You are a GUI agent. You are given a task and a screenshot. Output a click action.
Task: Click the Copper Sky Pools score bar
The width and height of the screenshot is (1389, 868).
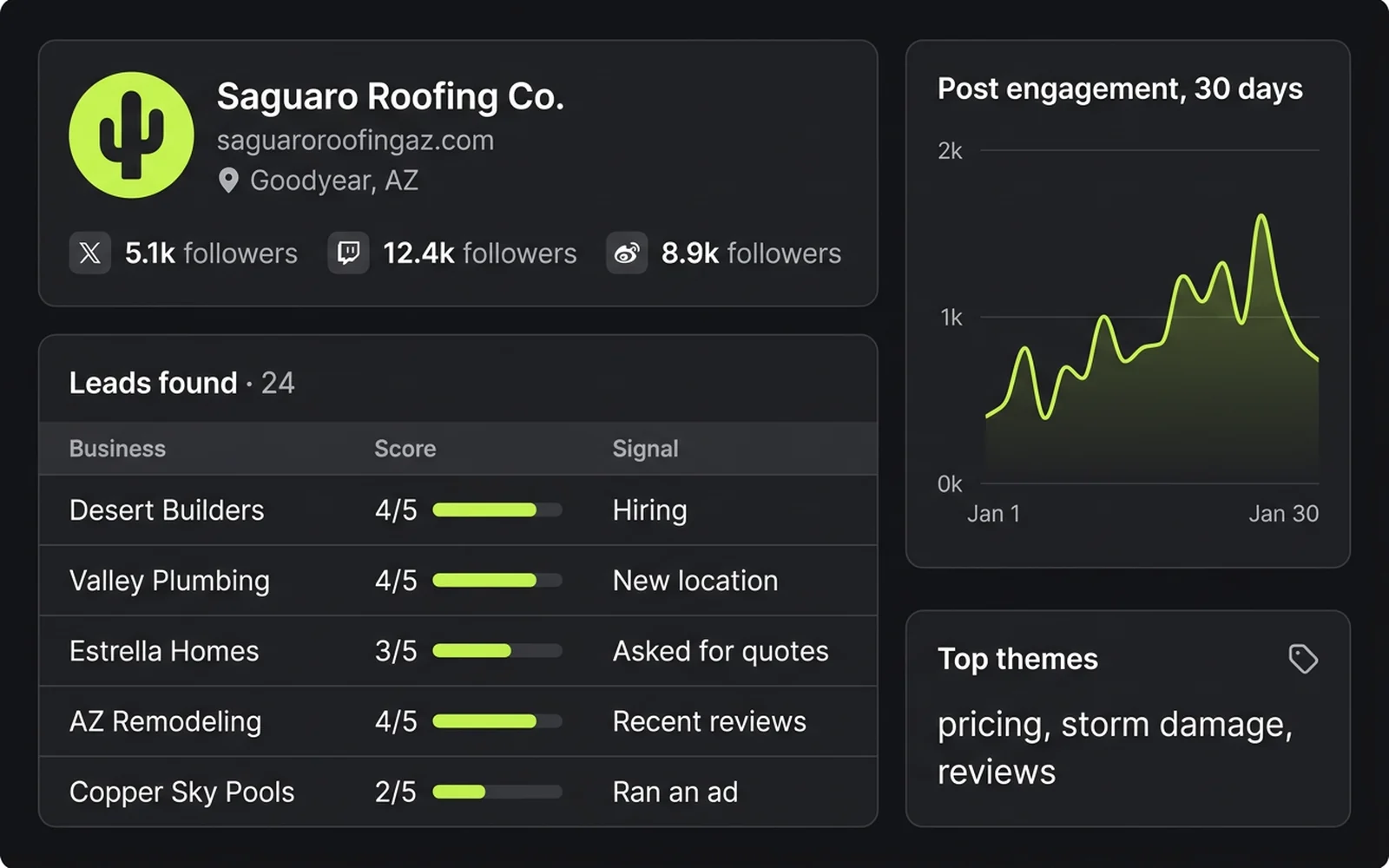coord(497,792)
